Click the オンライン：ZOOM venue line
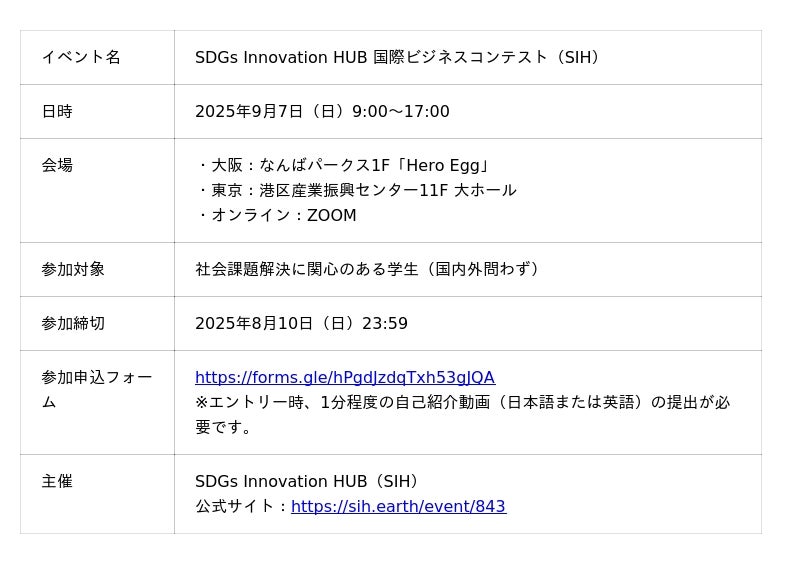 tap(277, 216)
